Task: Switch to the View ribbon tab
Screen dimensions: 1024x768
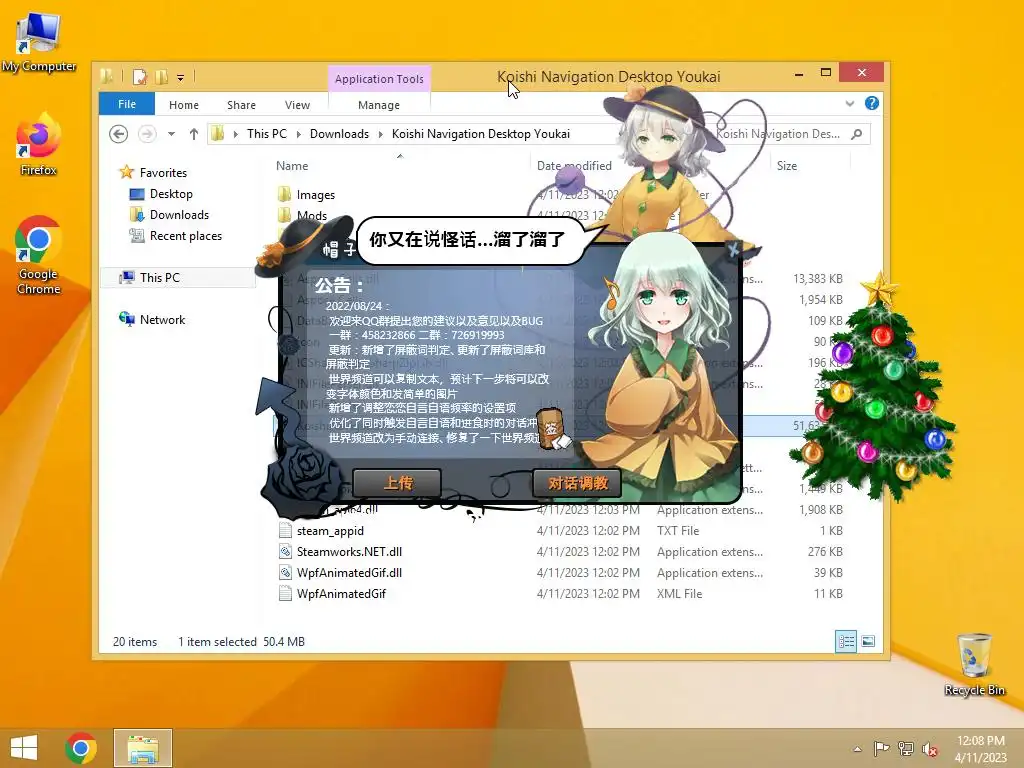Action: [297, 105]
